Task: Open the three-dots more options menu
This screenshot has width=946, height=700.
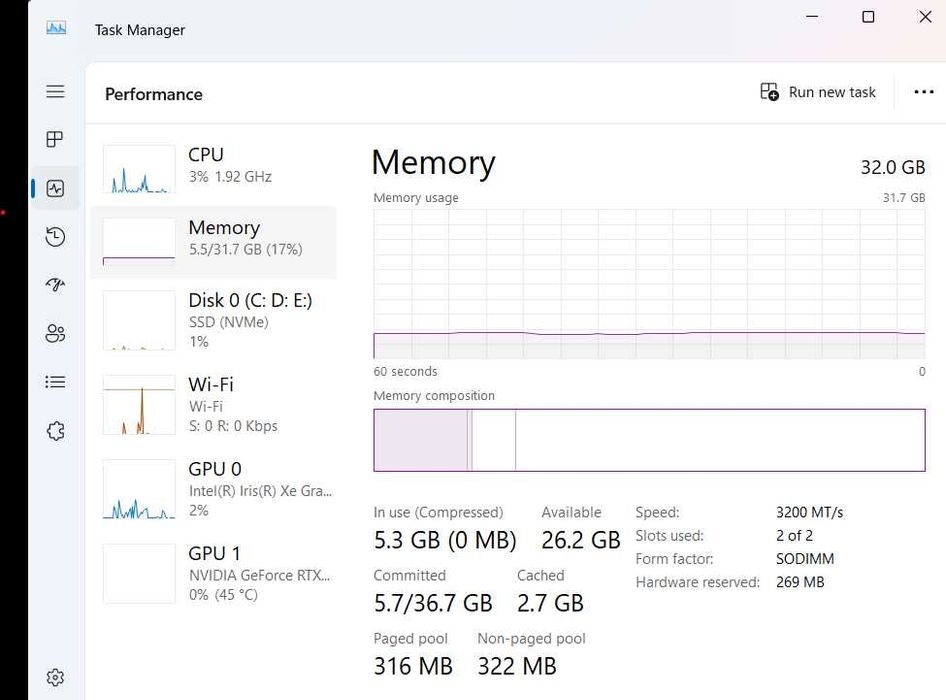Action: 924,92
